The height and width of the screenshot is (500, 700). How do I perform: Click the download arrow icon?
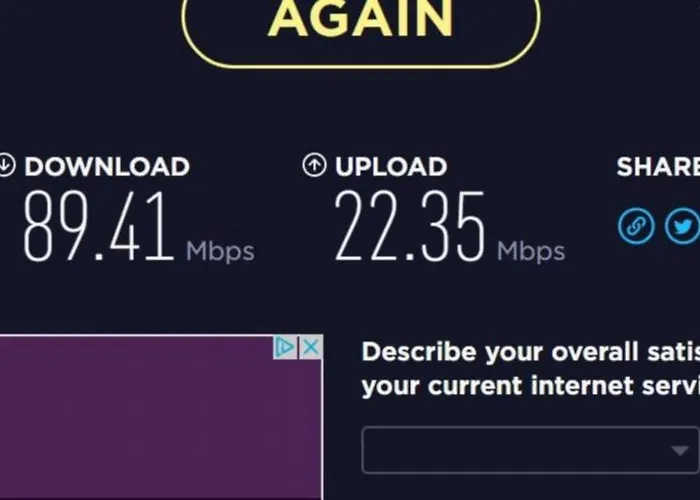point(6,165)
